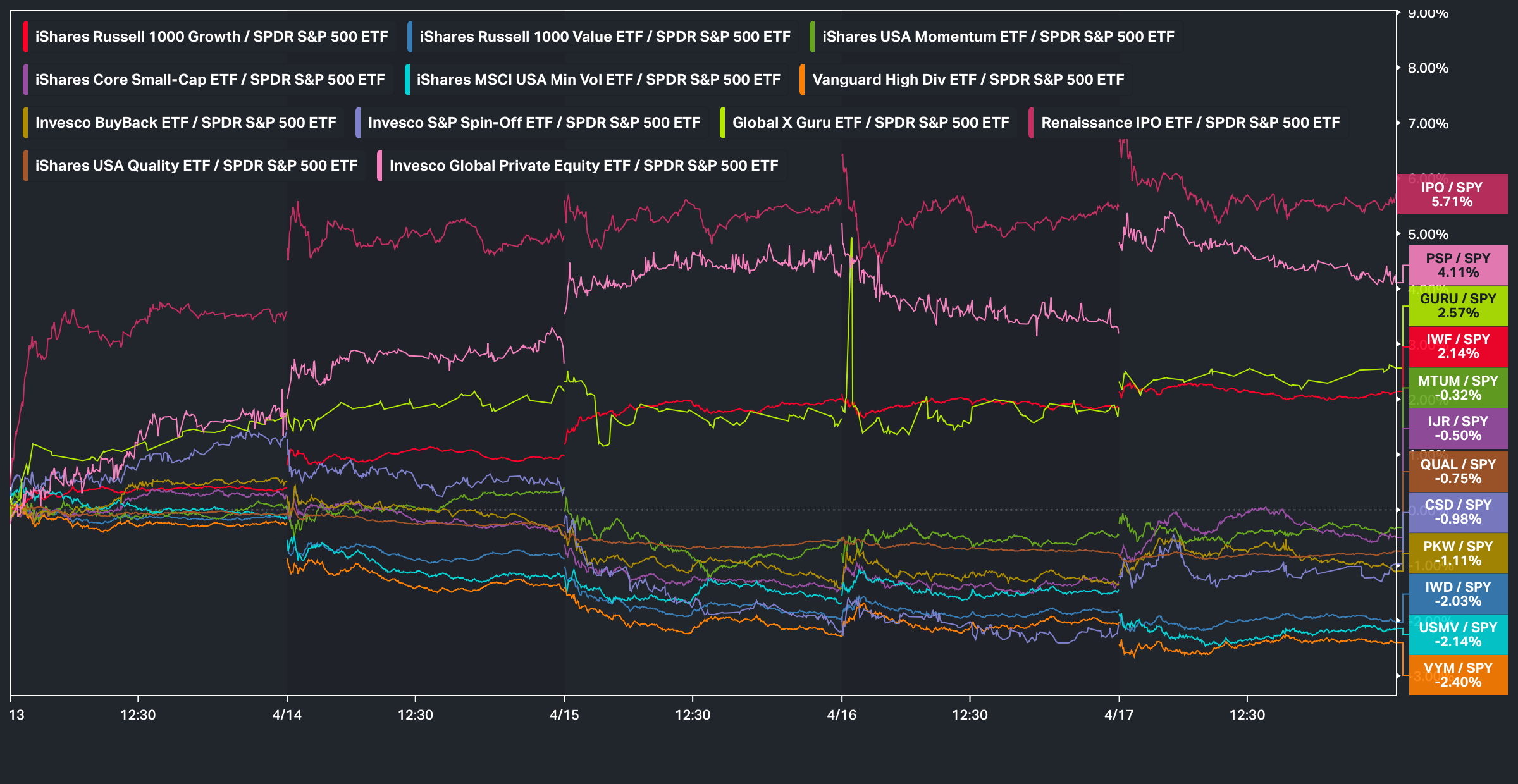Select the Invesco BuyBack ETF legend item

(185, 123)
